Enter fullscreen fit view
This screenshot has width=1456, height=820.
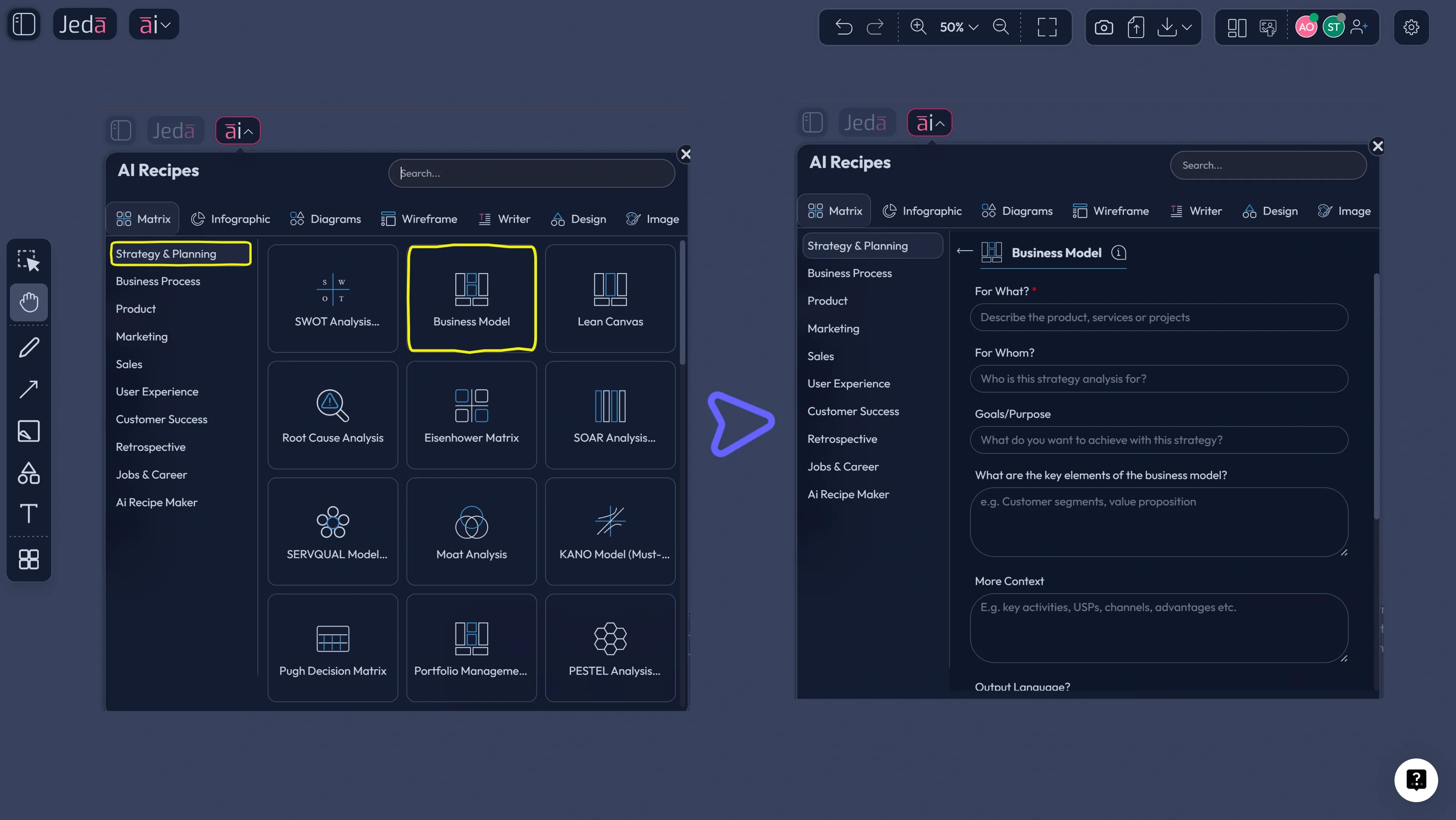pos(1047,27)
